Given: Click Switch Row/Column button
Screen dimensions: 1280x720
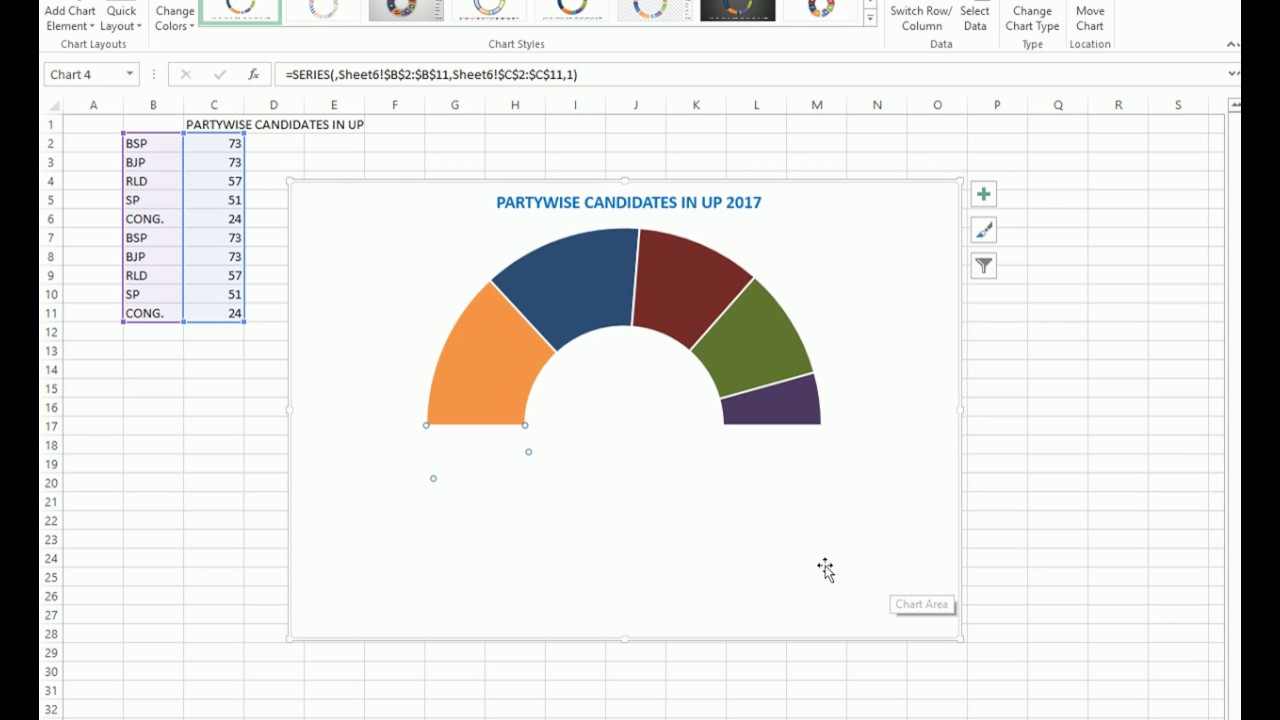Looking at the screenshot, I should click(x=921, y=18).
